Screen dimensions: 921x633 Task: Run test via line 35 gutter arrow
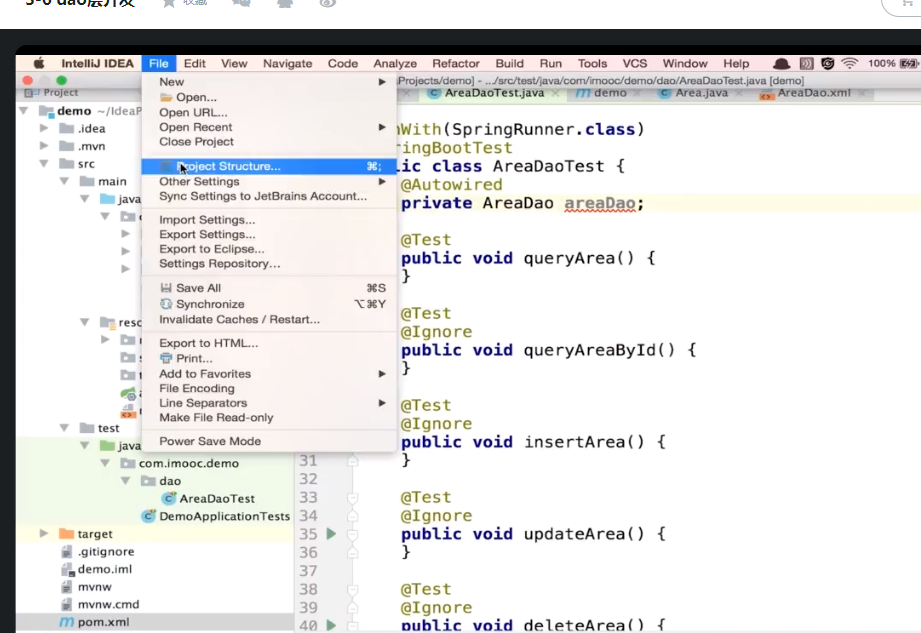(x=331, y=534)
